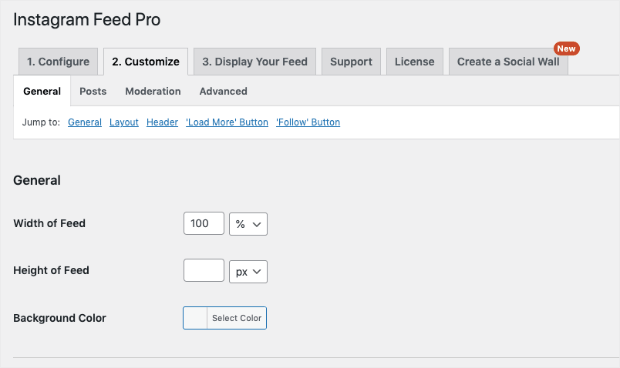The height and width of the screenshot is (368, 620).
Task: Click the red New badge
Action: [x=566, y=49]
